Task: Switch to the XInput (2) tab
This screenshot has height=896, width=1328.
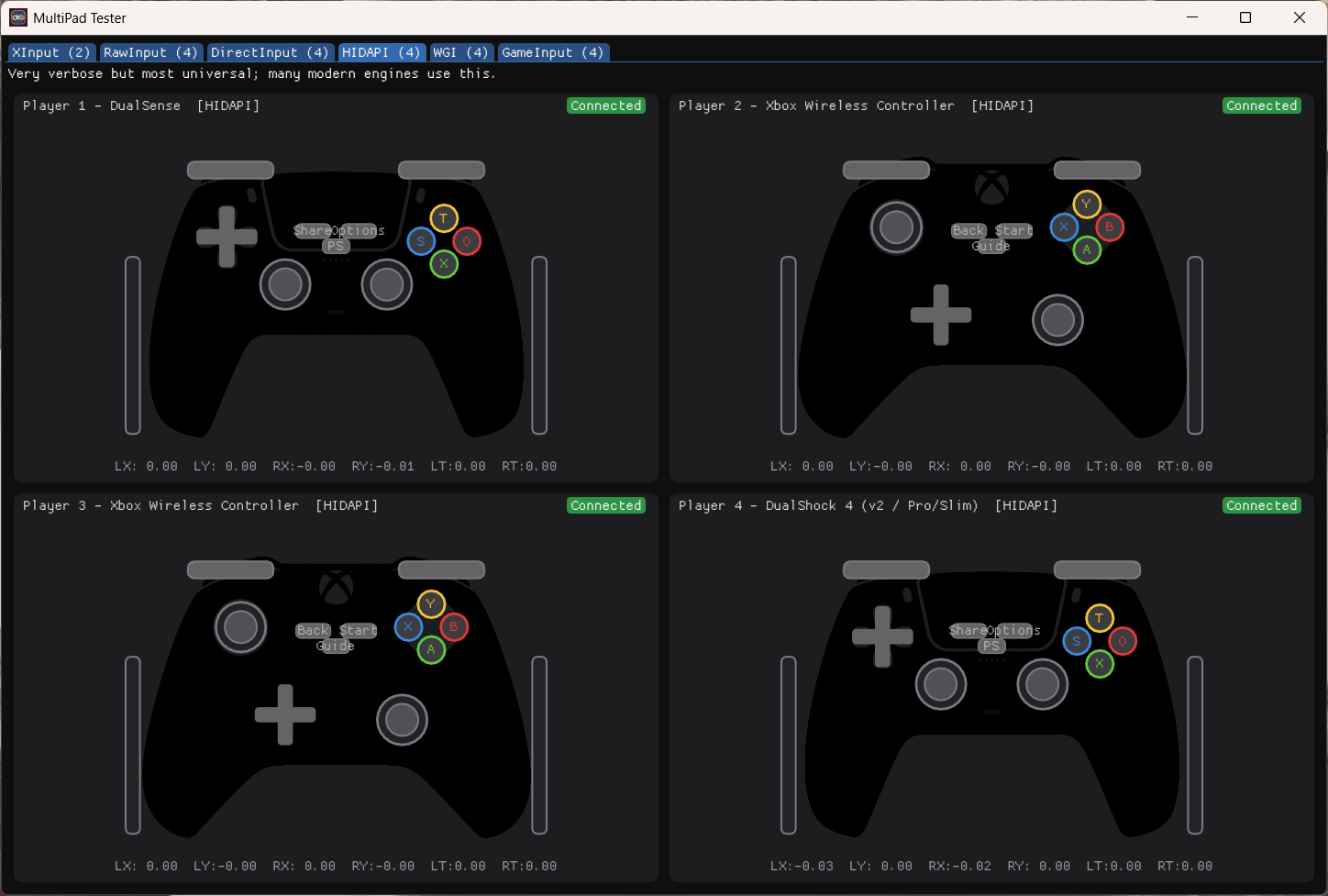Action: pos(51,52)
